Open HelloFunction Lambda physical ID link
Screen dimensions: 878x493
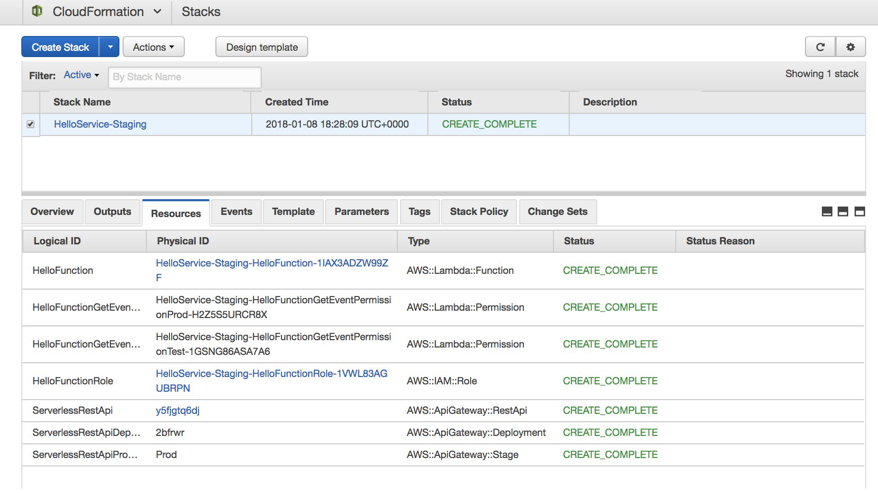point(272,270)
